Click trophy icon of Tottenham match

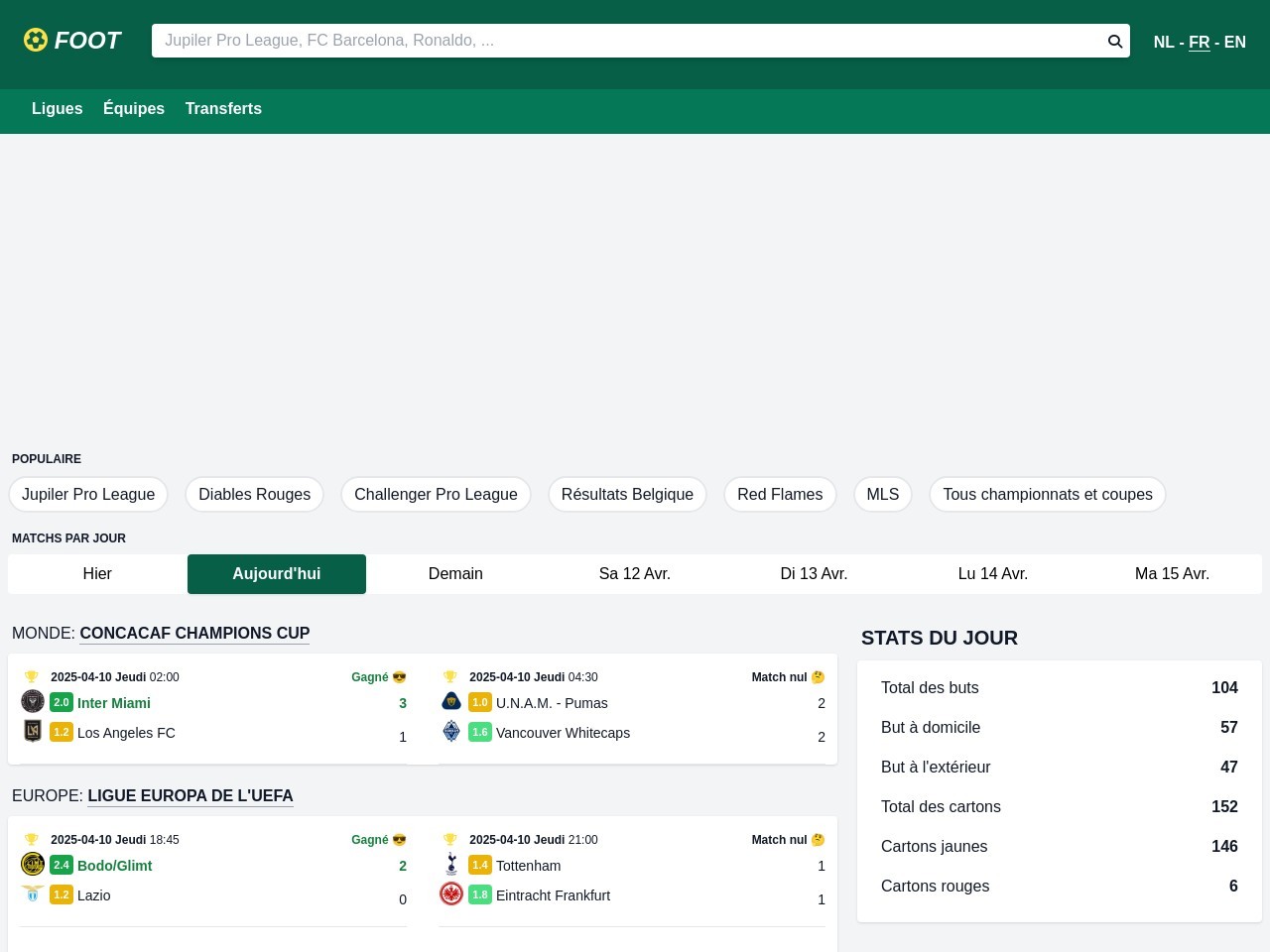pyautogui.click(x=450, y=840)
